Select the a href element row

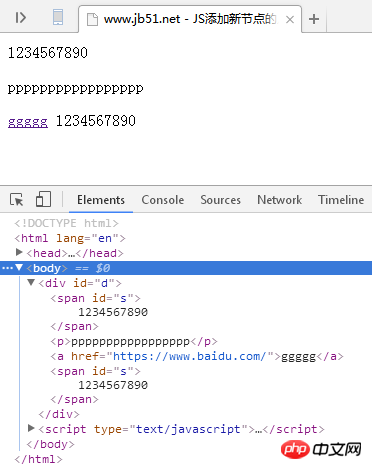(197, 356)
